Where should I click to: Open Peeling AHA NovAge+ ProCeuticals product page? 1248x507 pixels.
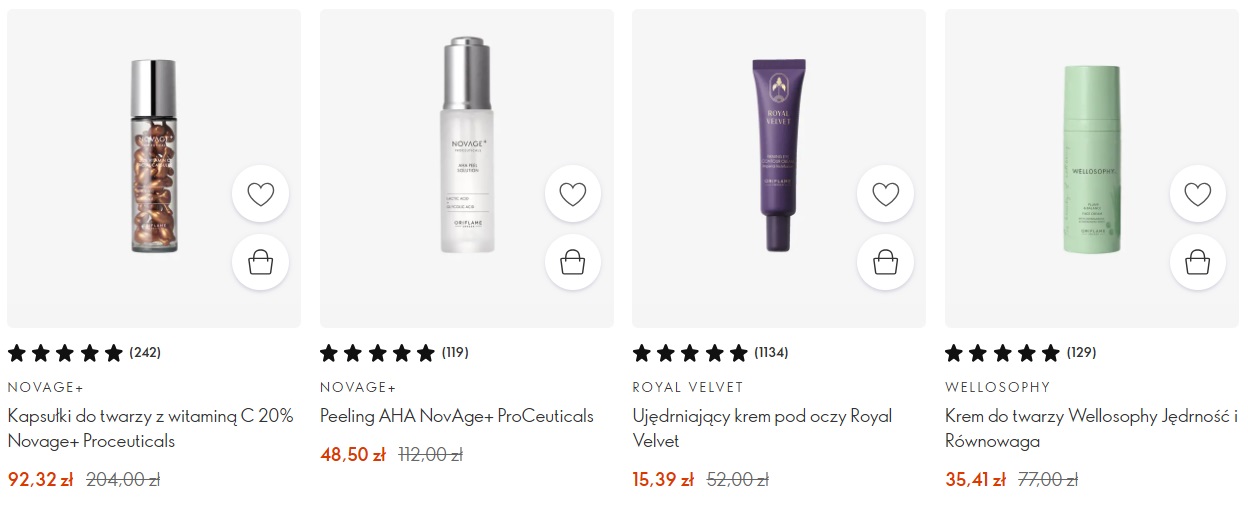457,416
